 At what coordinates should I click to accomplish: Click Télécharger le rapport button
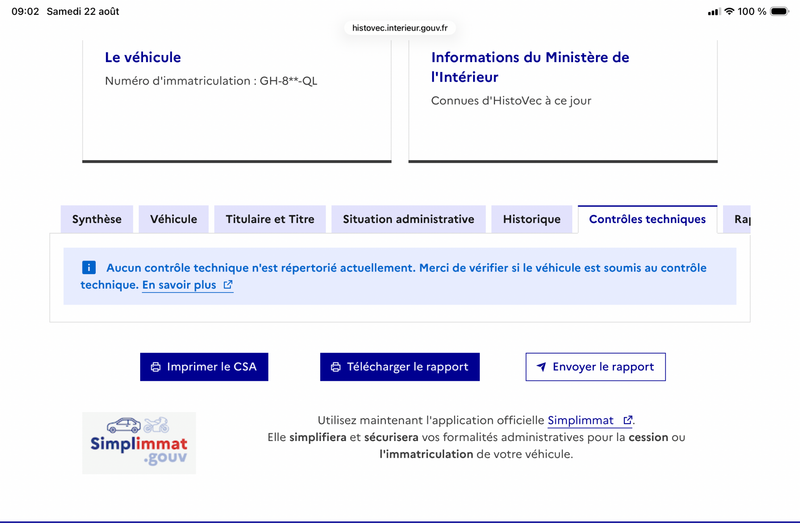[x=399, y=367]
